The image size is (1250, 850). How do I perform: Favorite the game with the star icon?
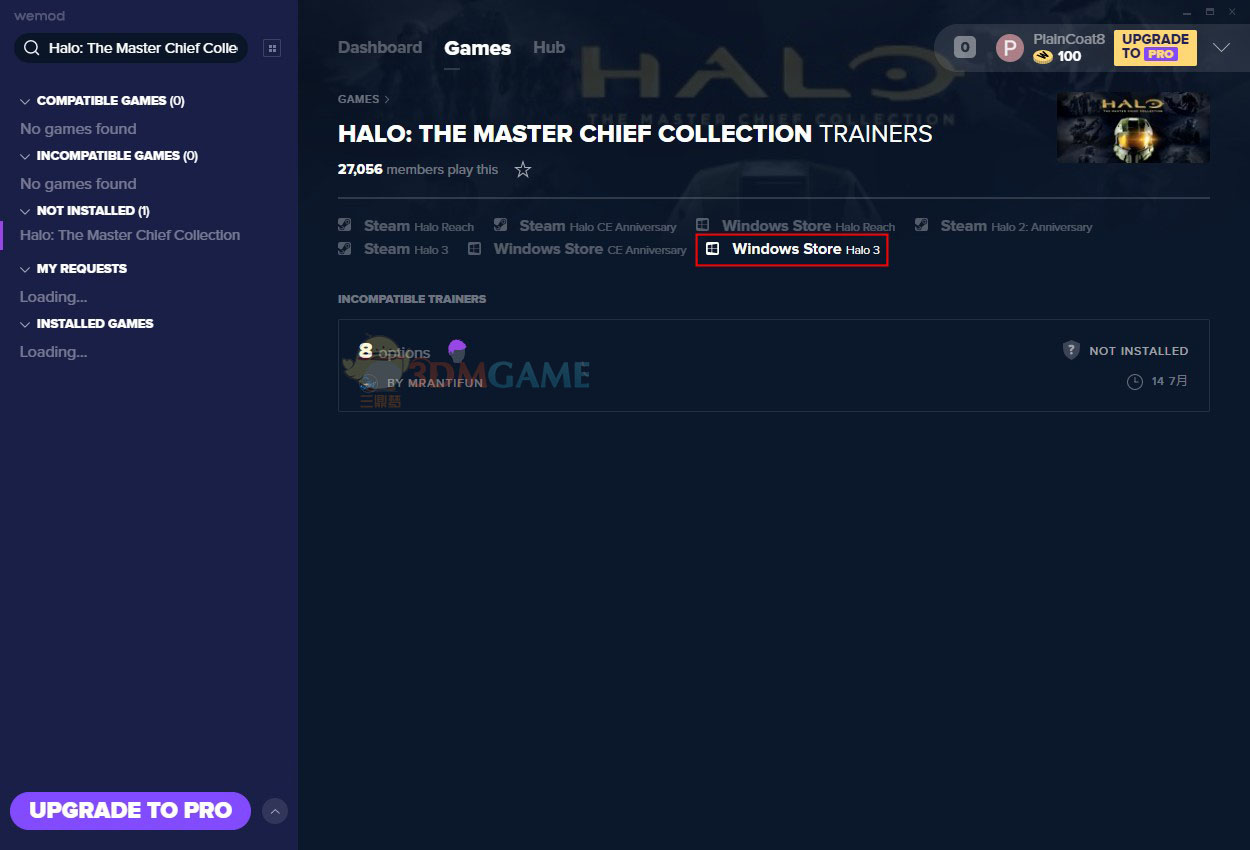pyautogui.click(x=522, y=170)
